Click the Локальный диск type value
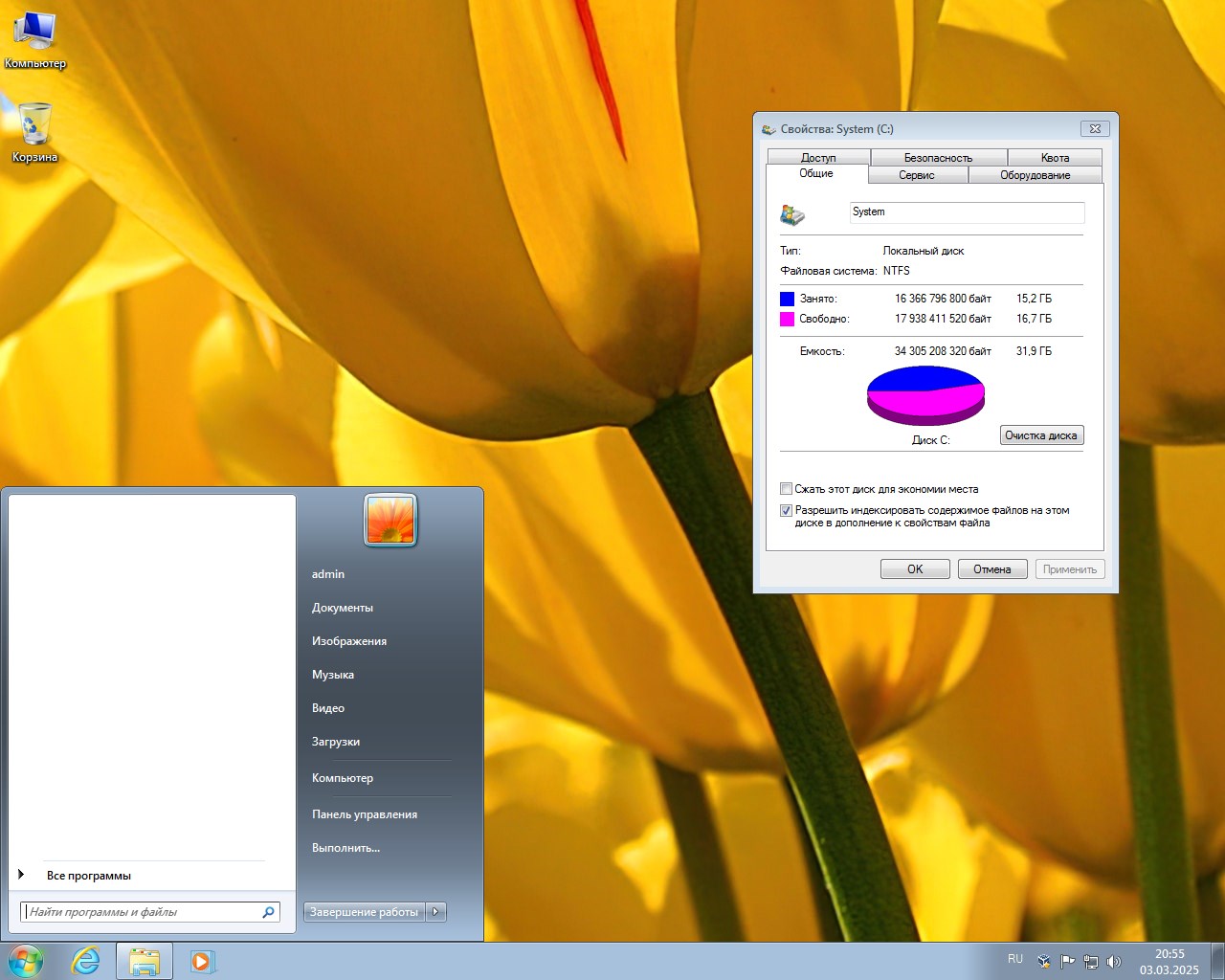Screen dimensions: 1225x980 pos(924,251)
